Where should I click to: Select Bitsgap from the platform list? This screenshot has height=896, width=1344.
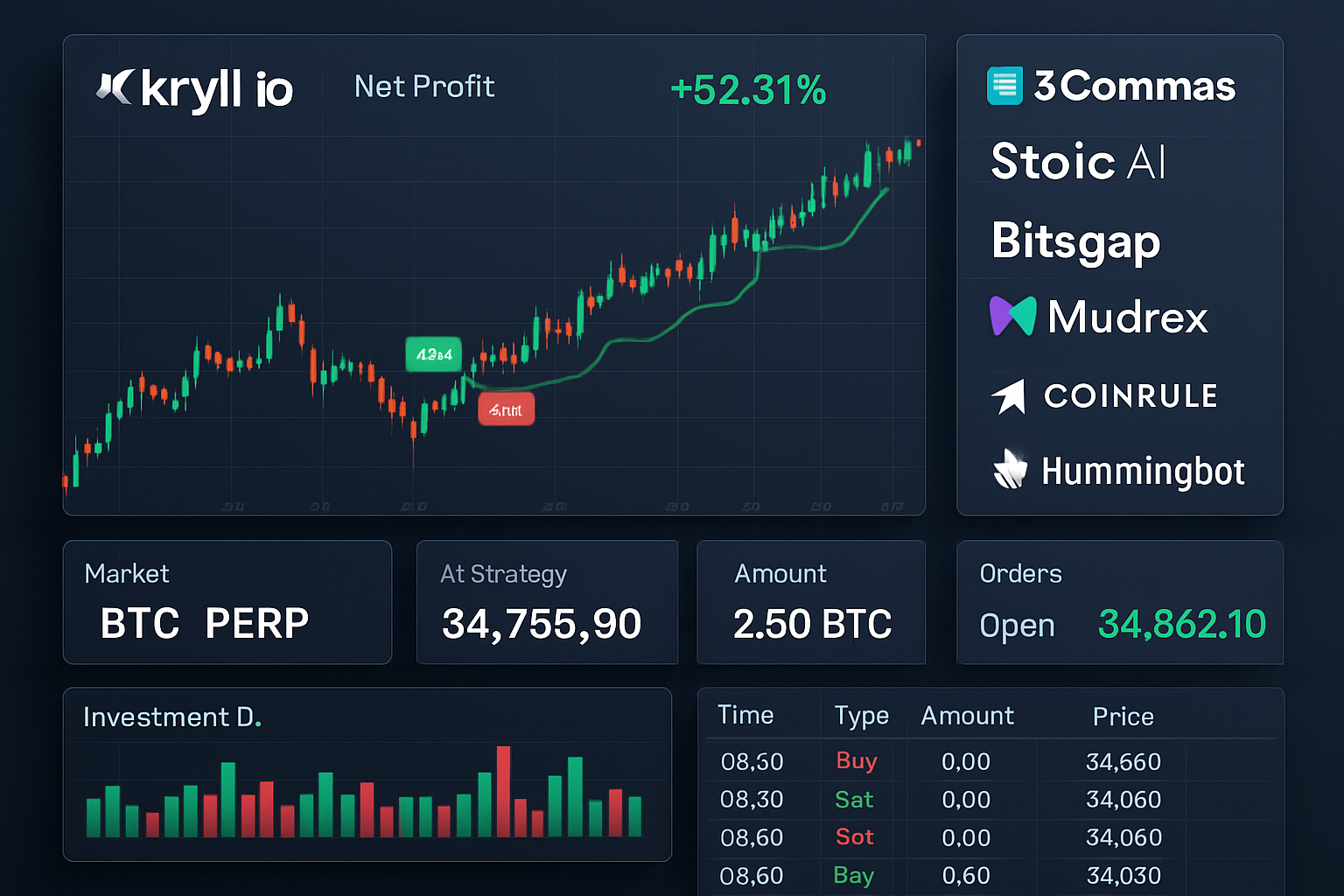[1075, 241]
